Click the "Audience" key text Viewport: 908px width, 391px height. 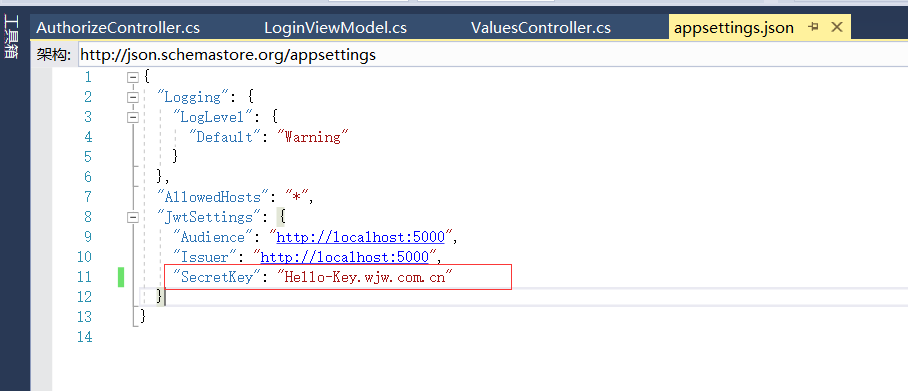(x=213, y=237)
